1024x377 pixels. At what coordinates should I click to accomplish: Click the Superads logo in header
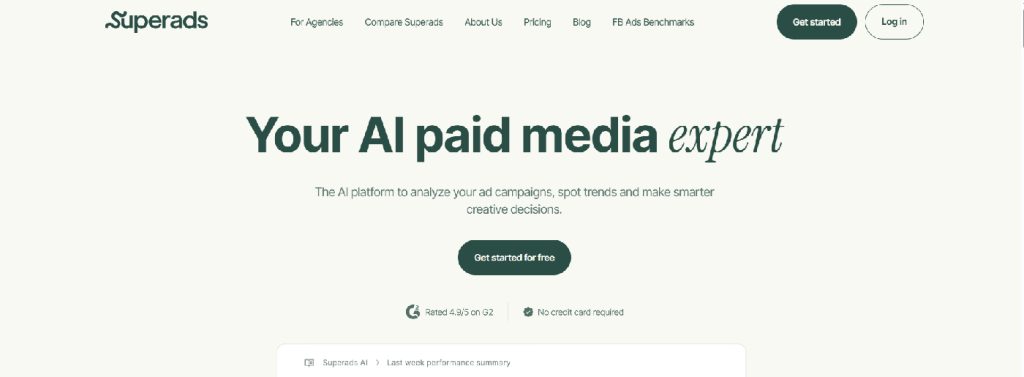(157, 21)
